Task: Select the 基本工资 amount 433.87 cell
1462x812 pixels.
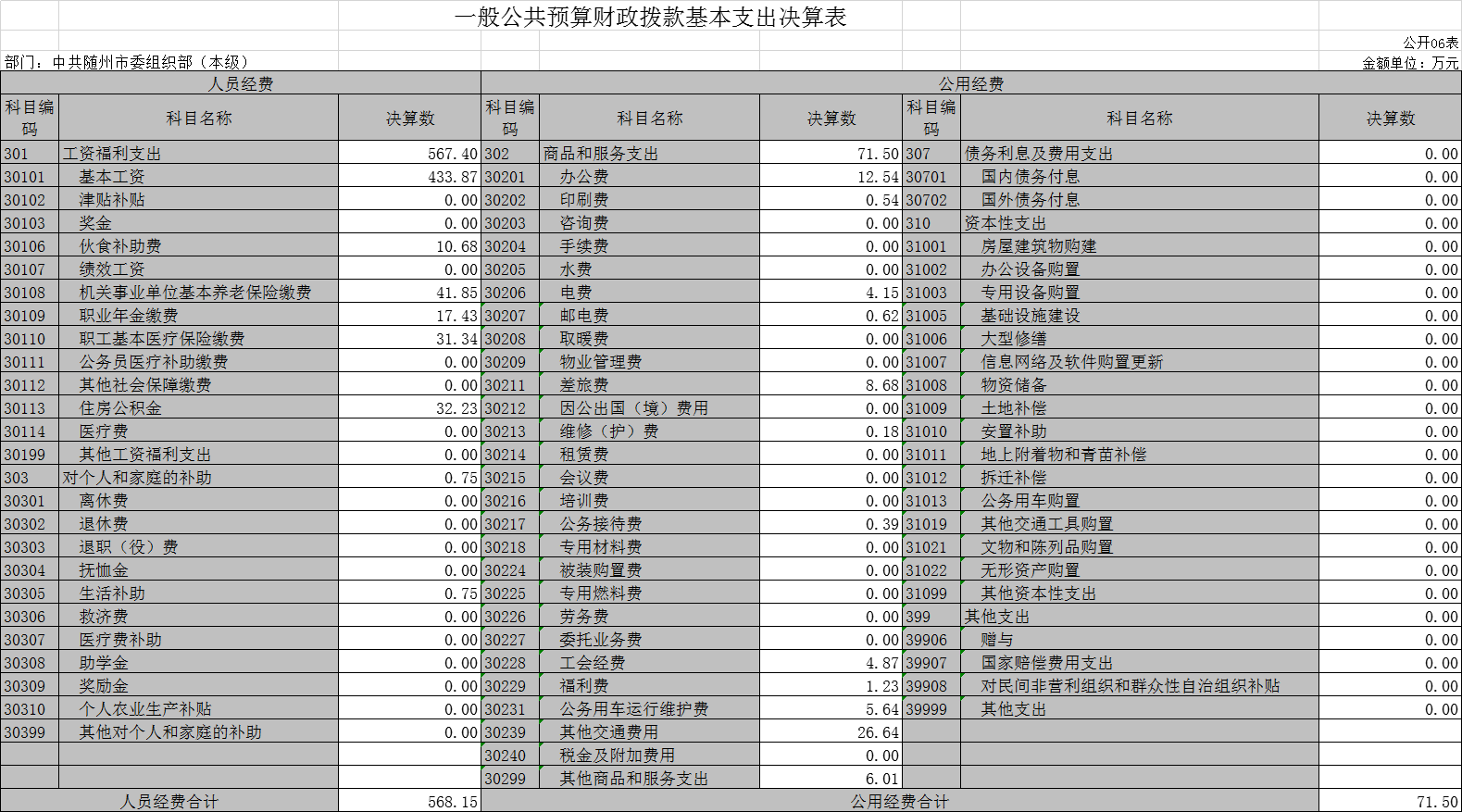Action: pos(409,177)
